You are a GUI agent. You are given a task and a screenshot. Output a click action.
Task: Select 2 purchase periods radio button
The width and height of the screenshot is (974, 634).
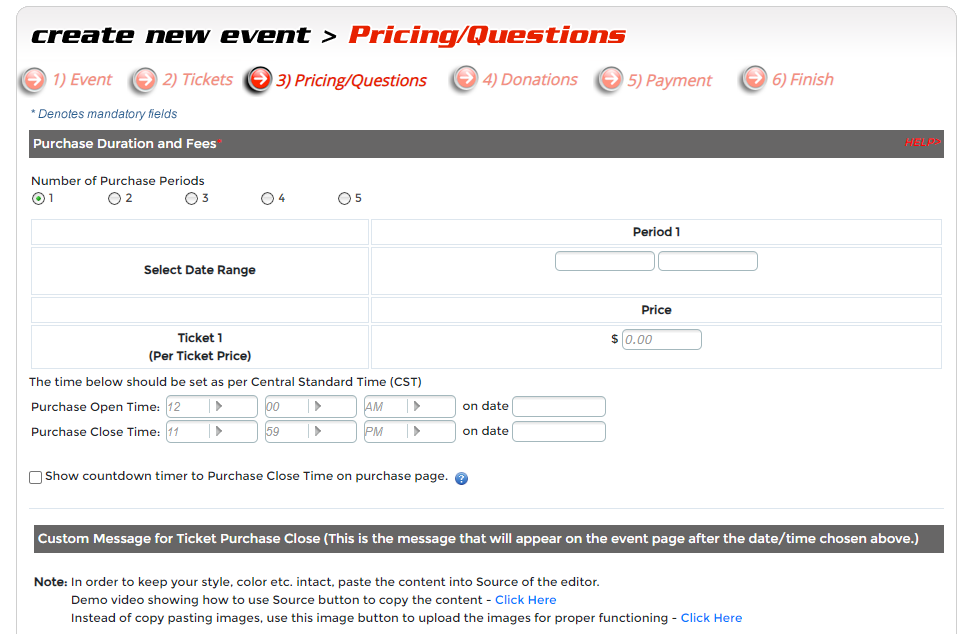pos(115,199)
